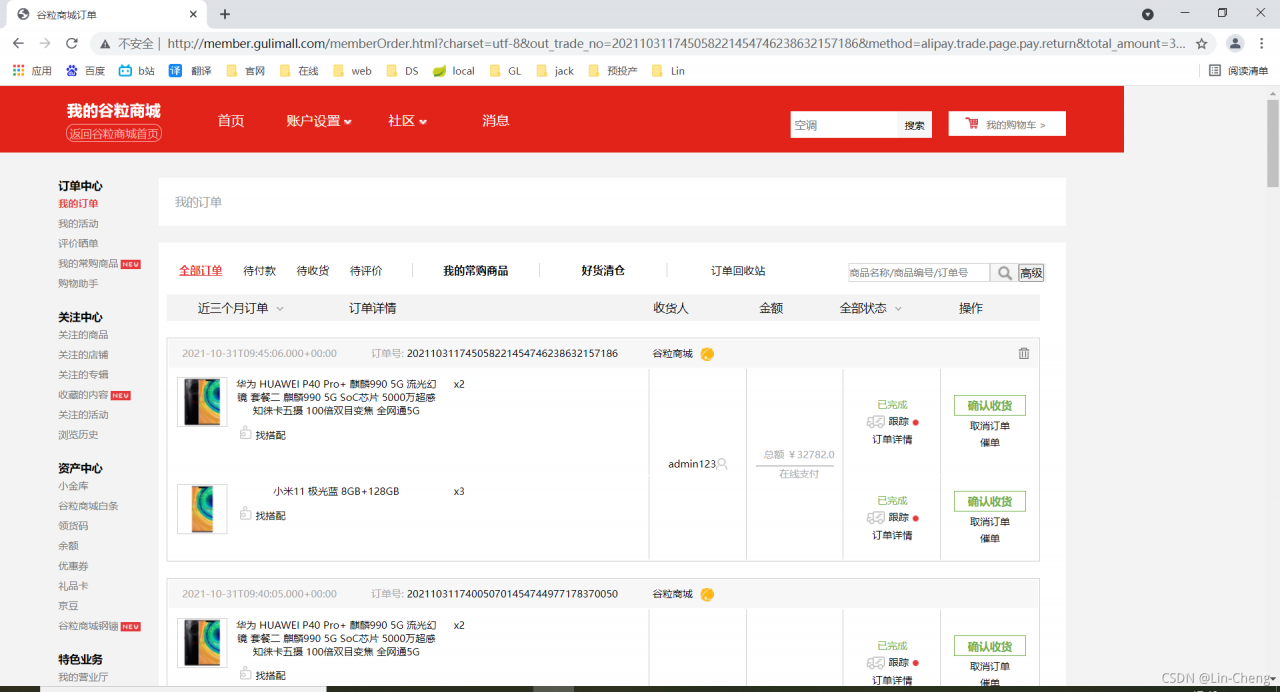The height and width of the screenshot is (692, 1280).
Task: Click the 高级 advanced search button
Action: (x=1031, y=273)
